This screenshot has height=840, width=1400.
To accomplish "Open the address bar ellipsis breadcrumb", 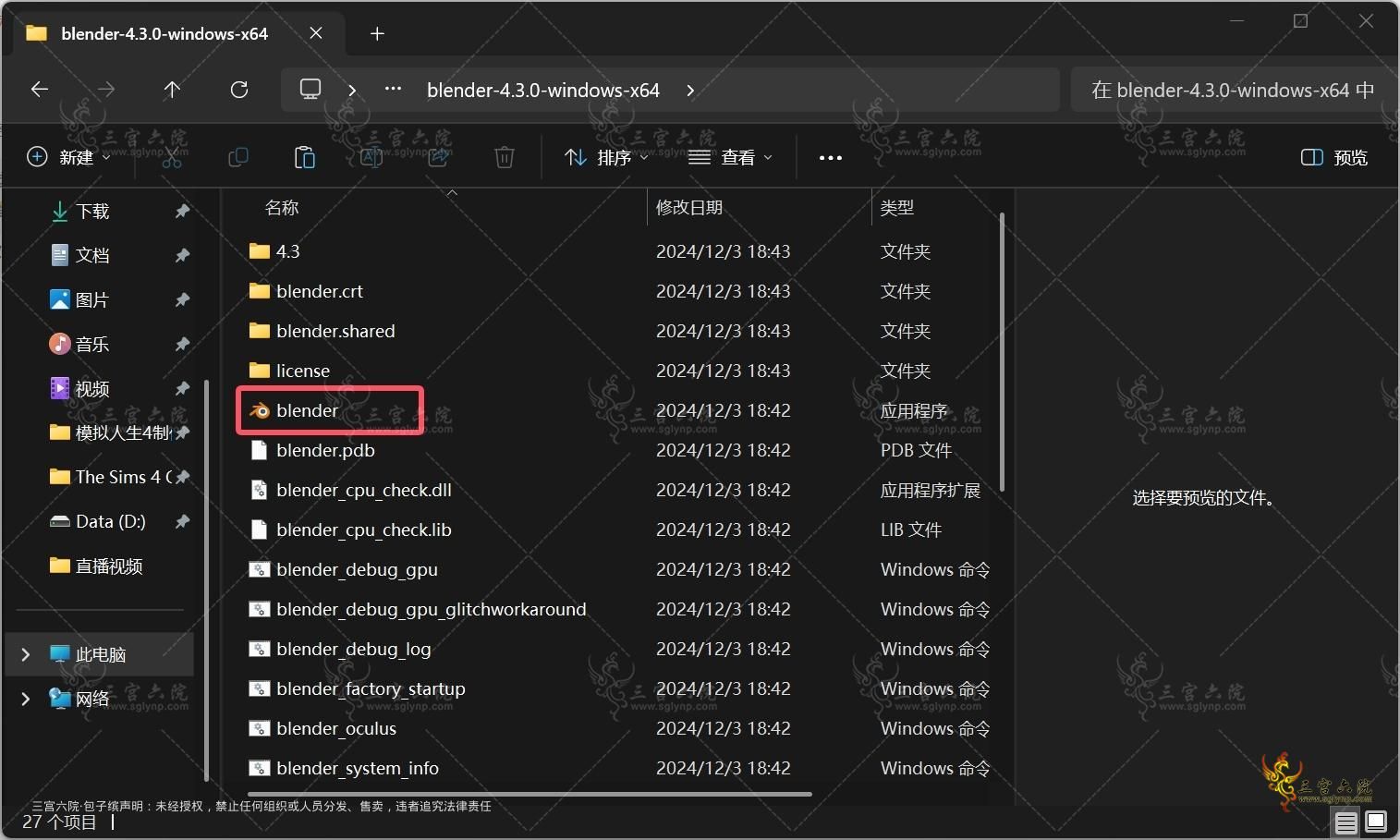I will click(x=393, y=90).
